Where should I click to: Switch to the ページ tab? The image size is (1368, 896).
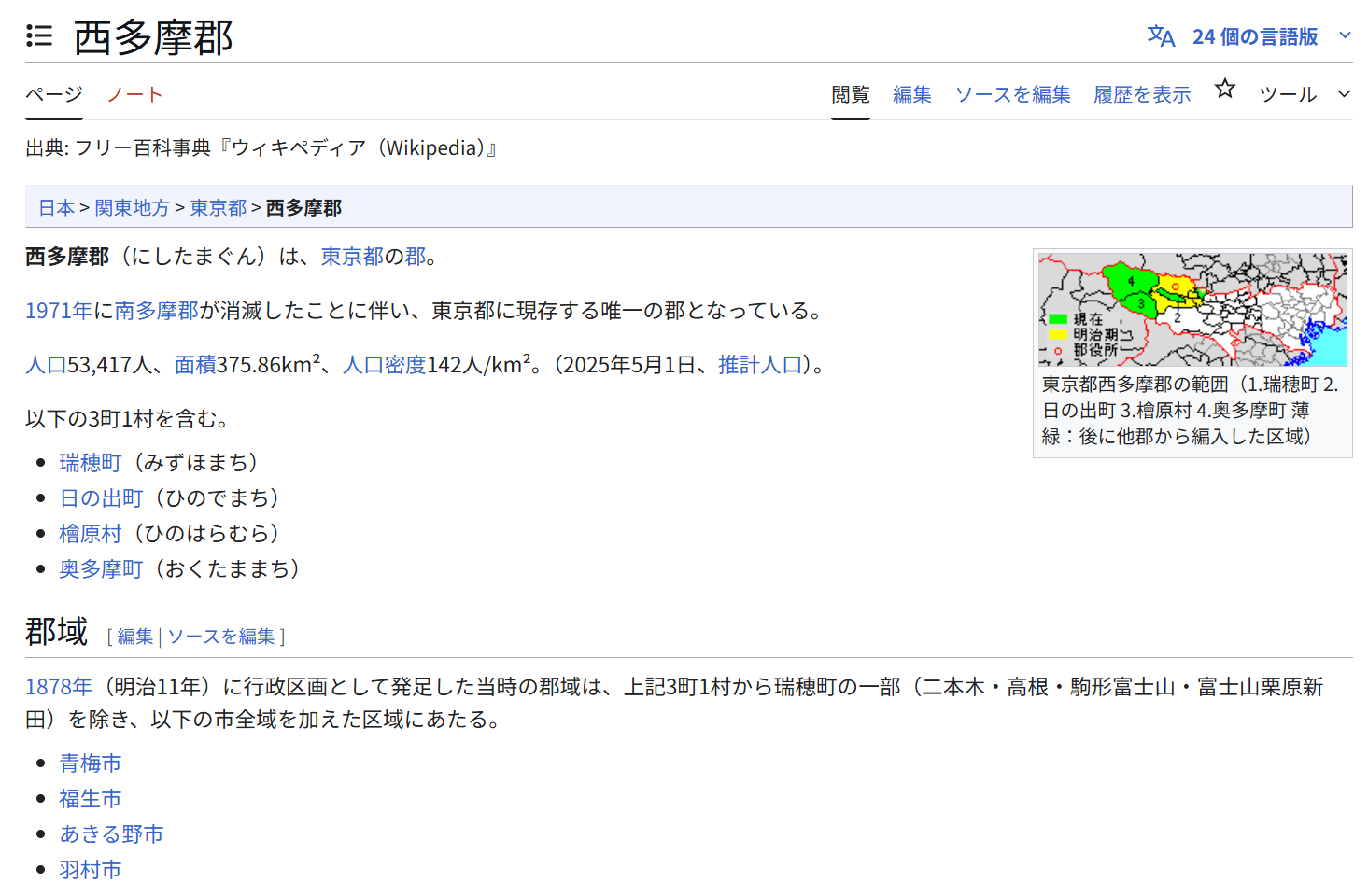pyautogui.click(x=54, y=94)
